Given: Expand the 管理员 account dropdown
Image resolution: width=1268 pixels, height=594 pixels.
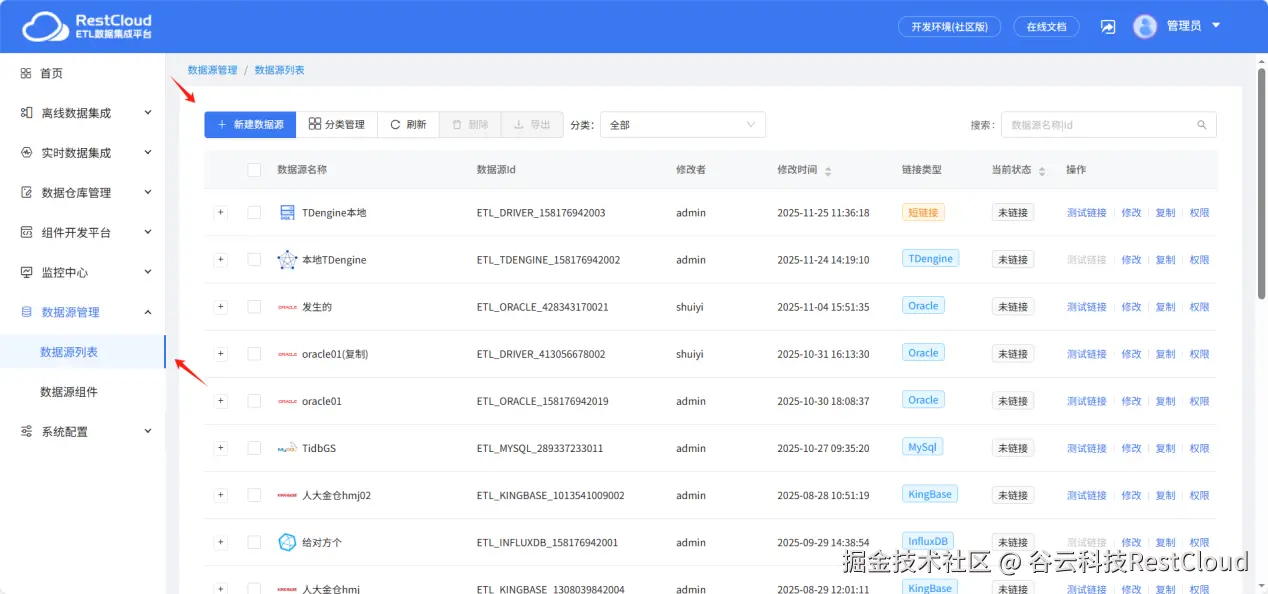Looking at the screenshot, I should [x=1180, y=26].
